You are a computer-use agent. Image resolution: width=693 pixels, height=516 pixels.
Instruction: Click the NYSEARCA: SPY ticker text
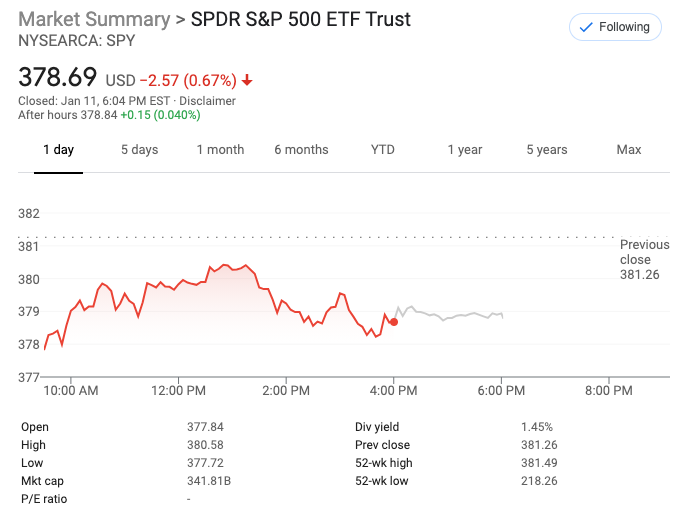76,41
